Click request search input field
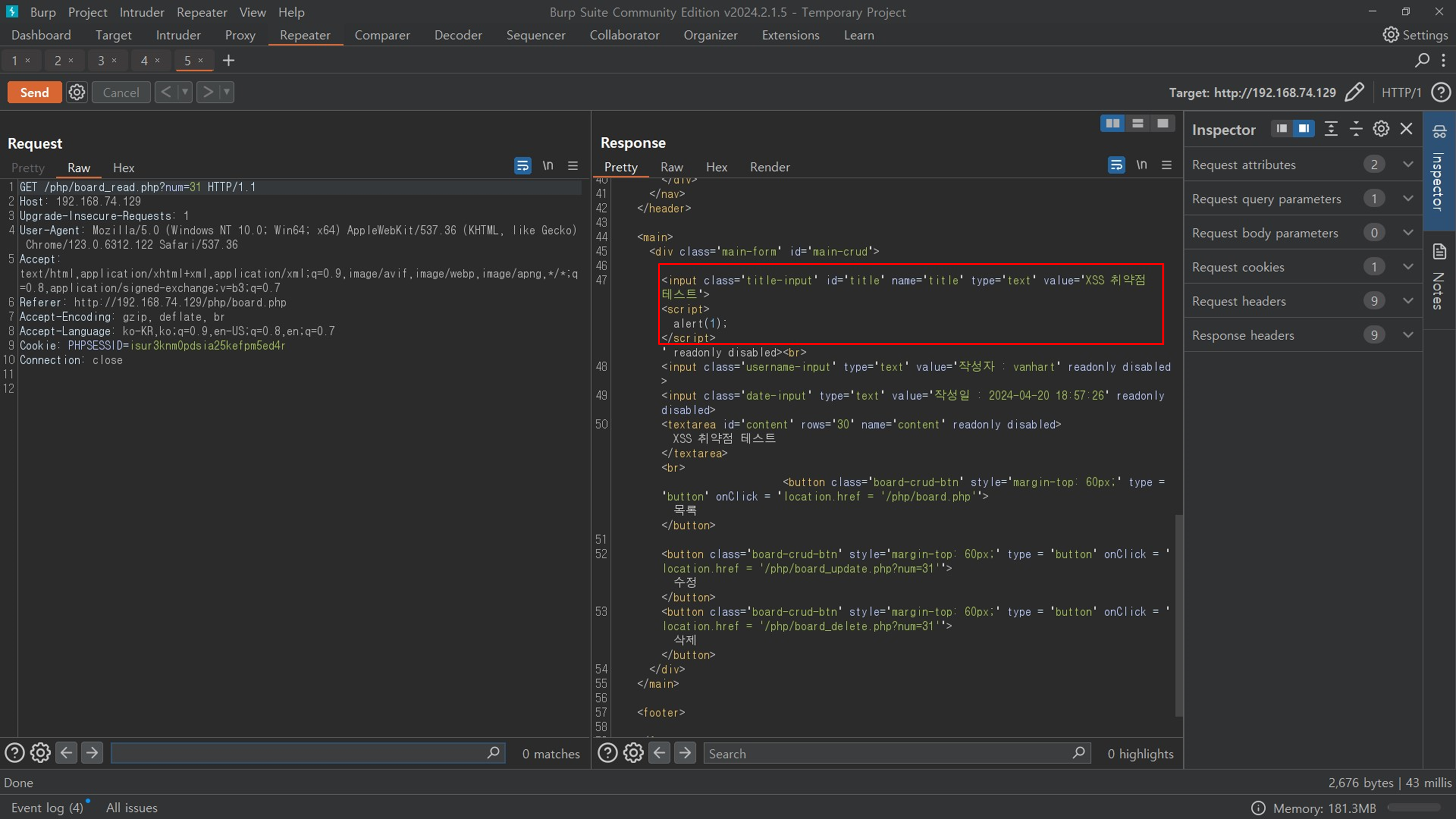Viewport: 1456px width, 819px height. [308, 753]
